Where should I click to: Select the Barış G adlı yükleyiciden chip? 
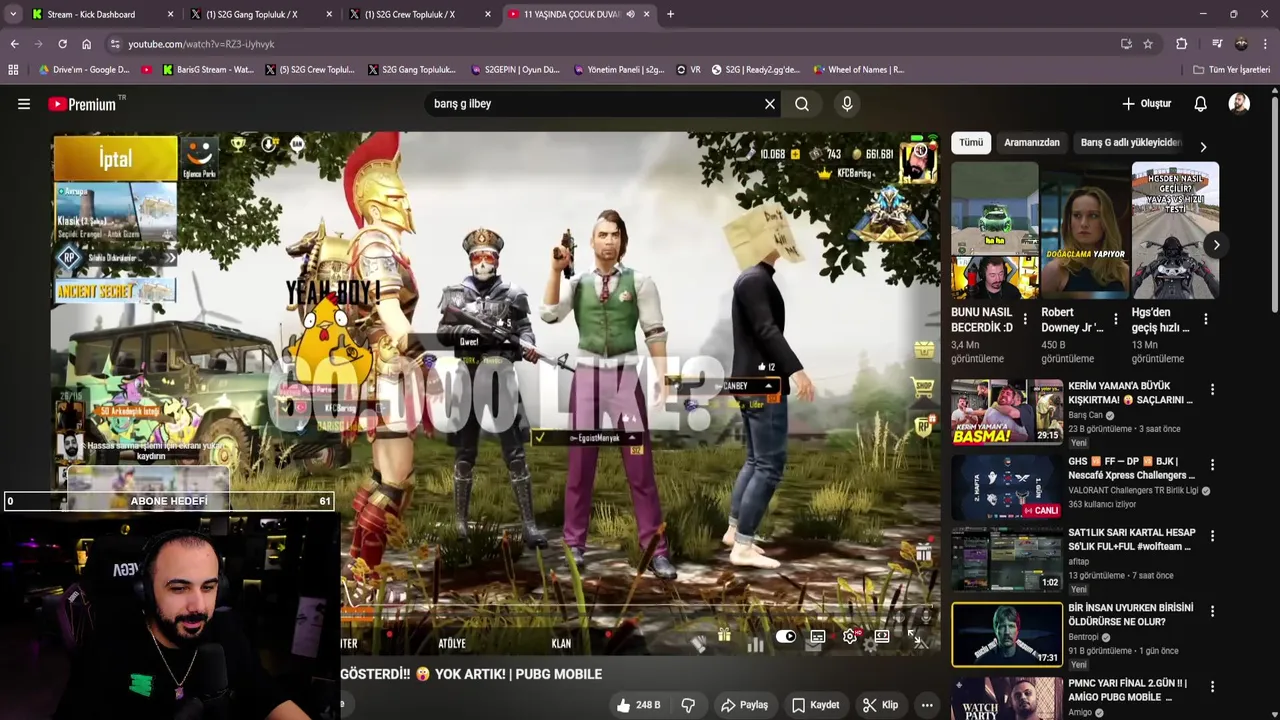tap(1130, 142)
